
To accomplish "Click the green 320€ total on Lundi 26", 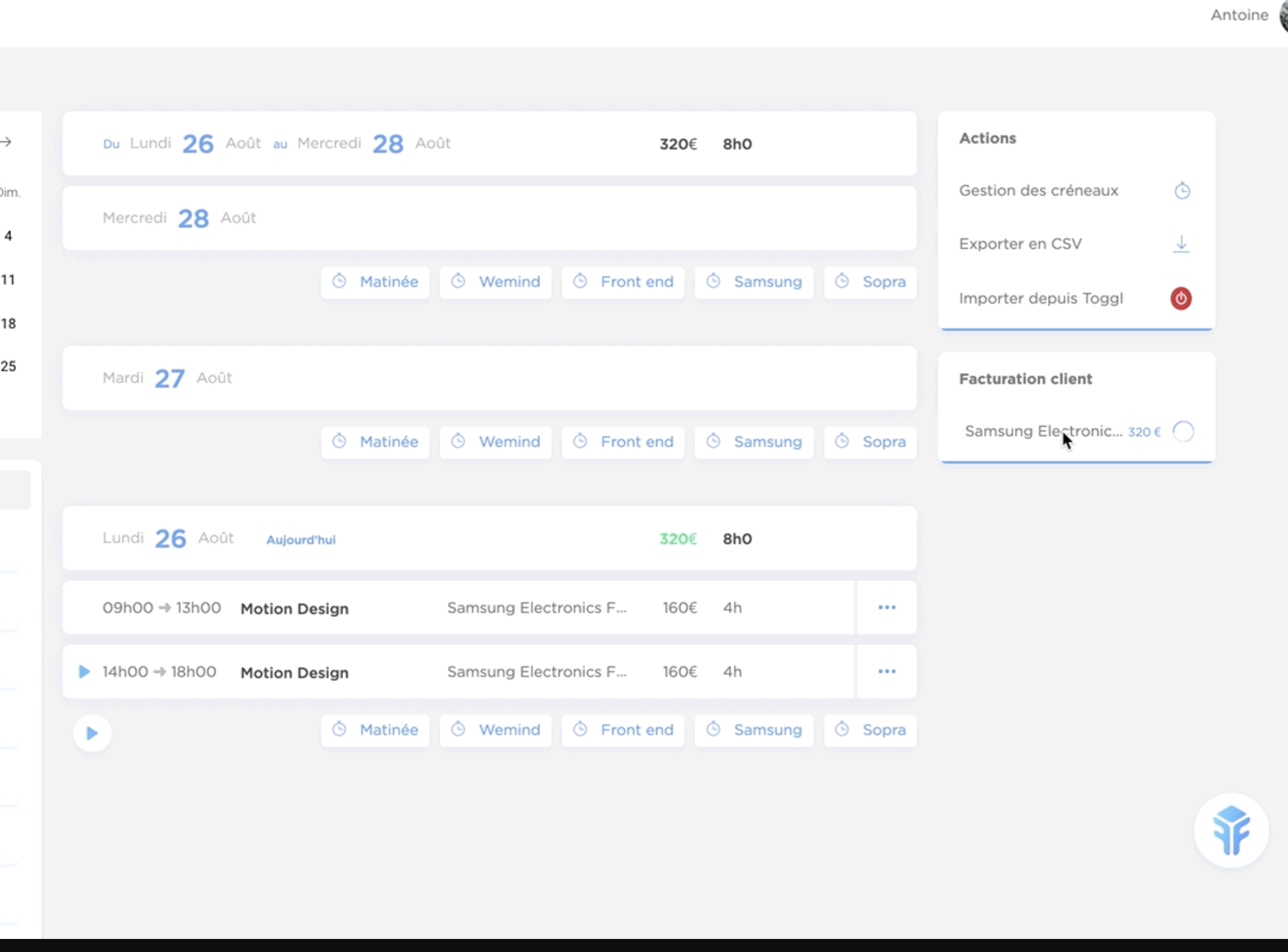I will click(x=677, y=539).
